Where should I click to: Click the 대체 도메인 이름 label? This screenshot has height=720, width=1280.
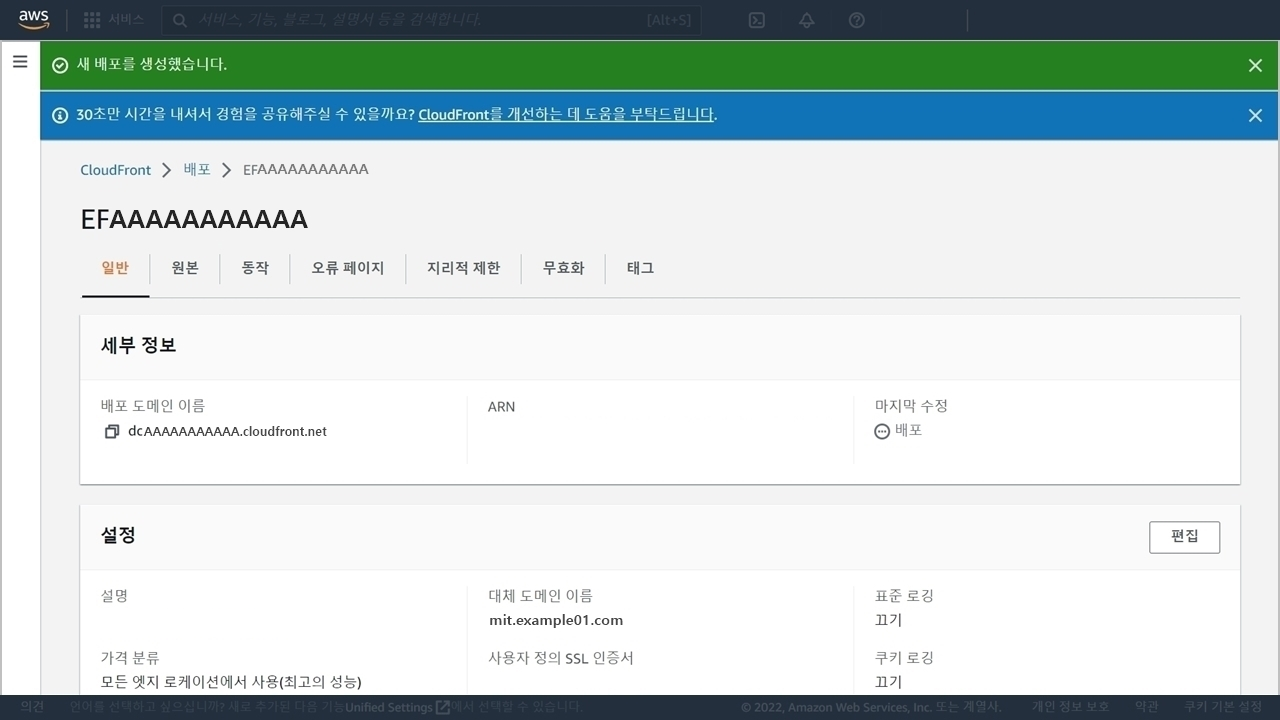point(540,596)
